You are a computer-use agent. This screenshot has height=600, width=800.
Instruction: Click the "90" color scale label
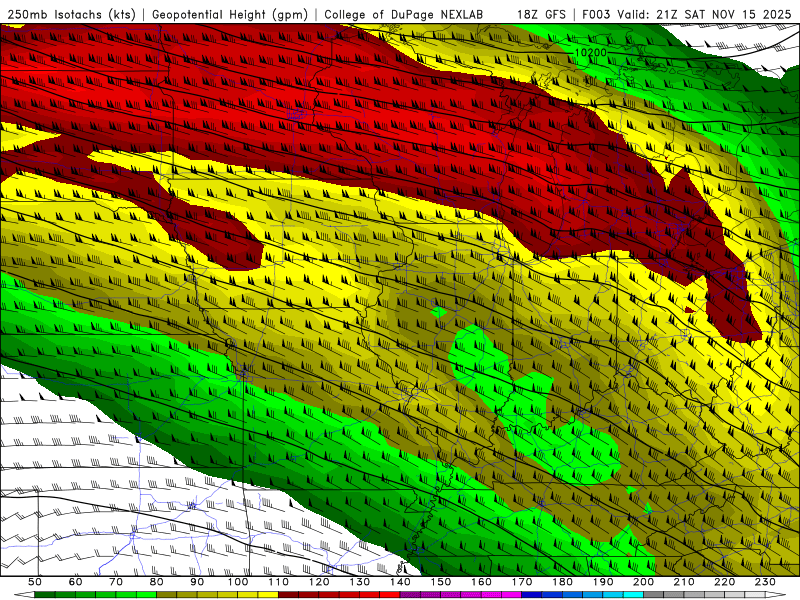click(x=197, y=582)
